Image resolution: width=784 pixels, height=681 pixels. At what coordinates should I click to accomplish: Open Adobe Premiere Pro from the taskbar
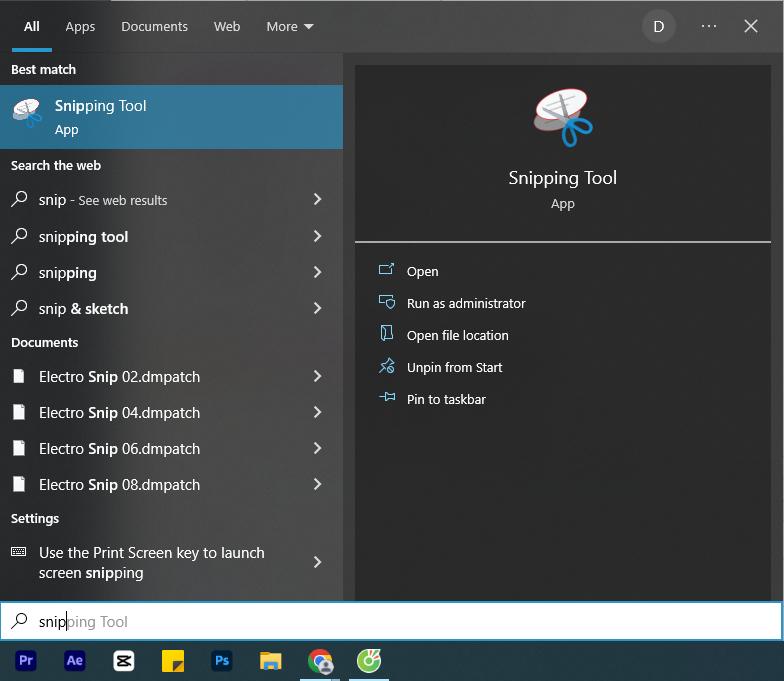[x=26, y=660]
